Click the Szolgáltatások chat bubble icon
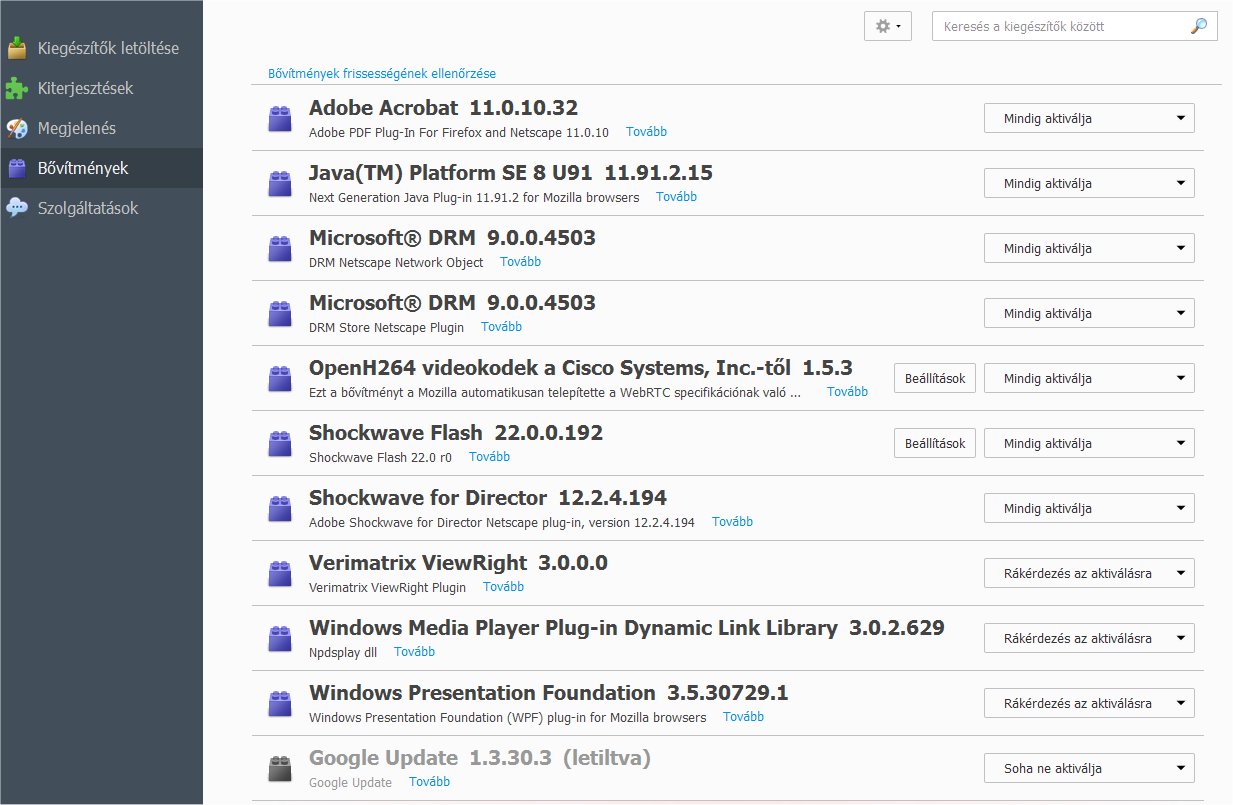The image size is (1233, 805). pyautogui.click(x=16, y=208)
